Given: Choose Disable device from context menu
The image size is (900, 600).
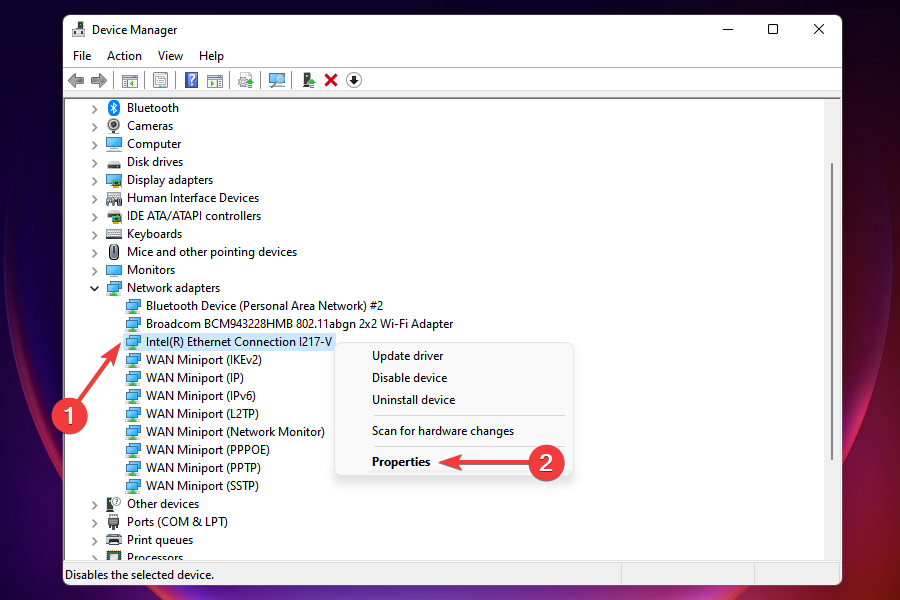Looking at the screenshot, I should pos(409,378).
